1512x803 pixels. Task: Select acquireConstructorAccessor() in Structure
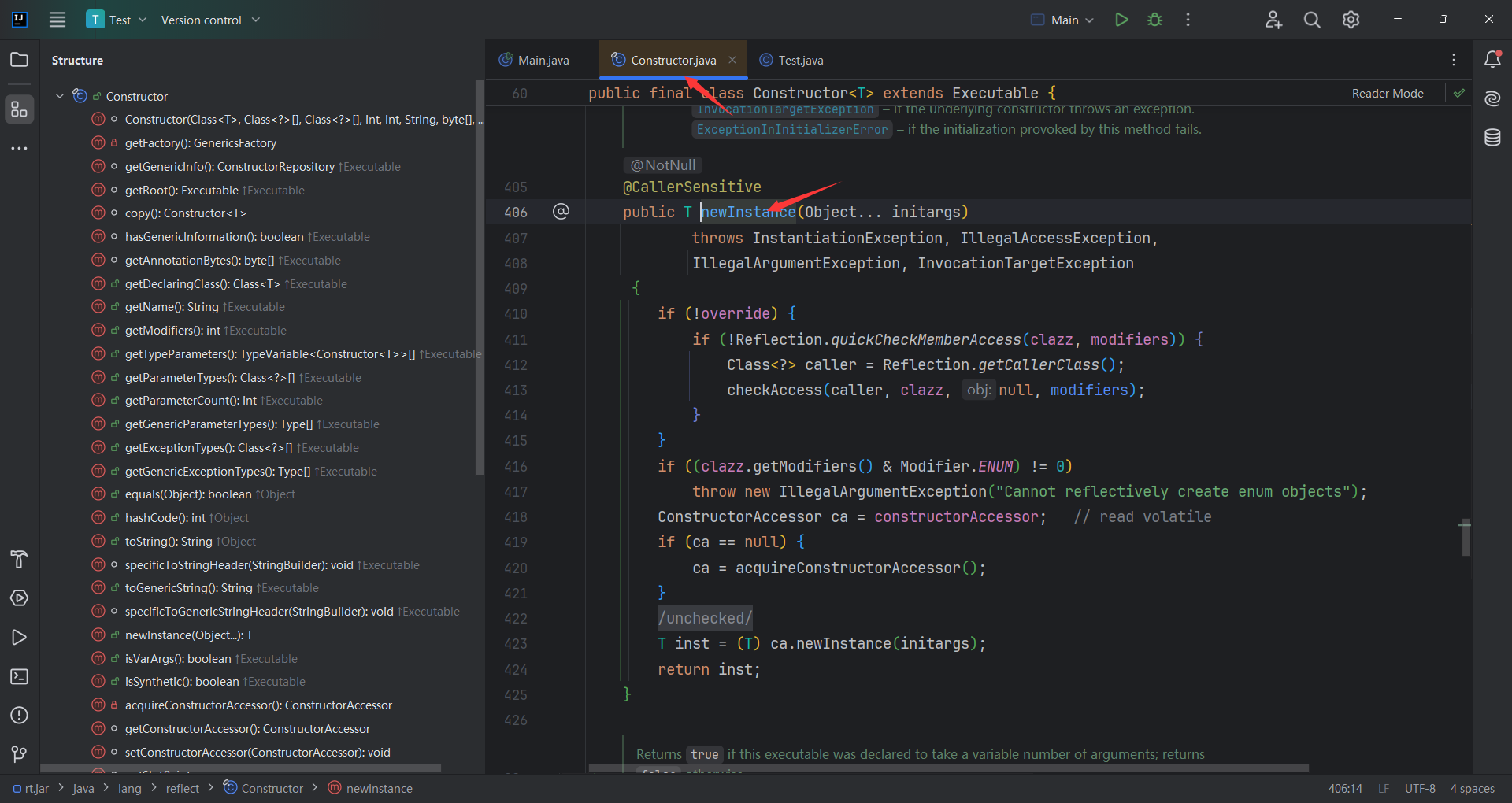pos(258,705)
